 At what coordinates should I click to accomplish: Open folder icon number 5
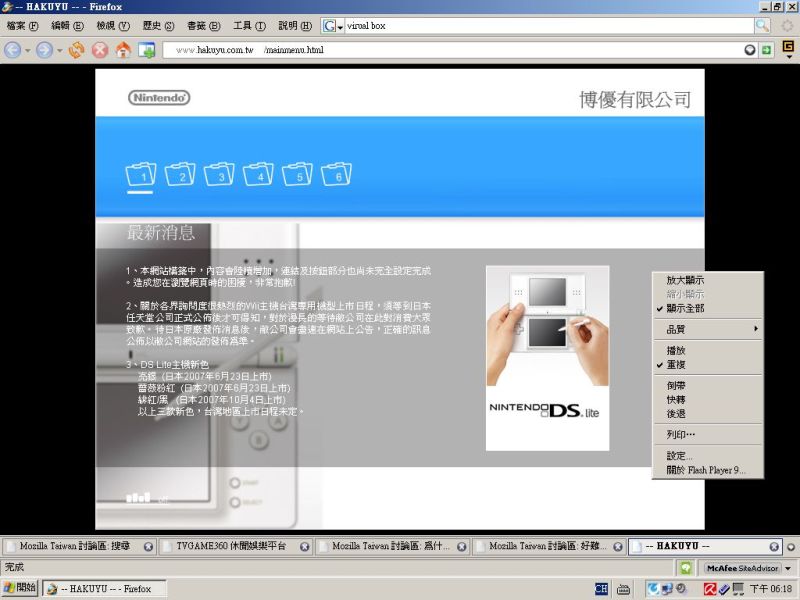point(297,174)
